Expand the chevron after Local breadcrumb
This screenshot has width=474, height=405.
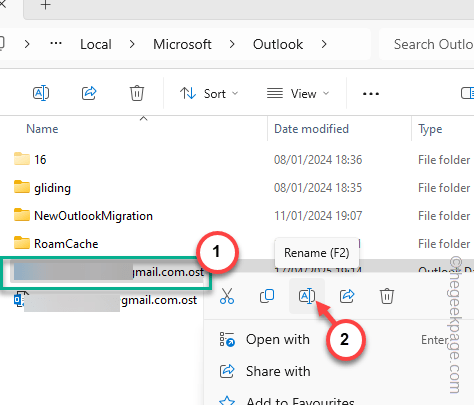click(132, 44)
